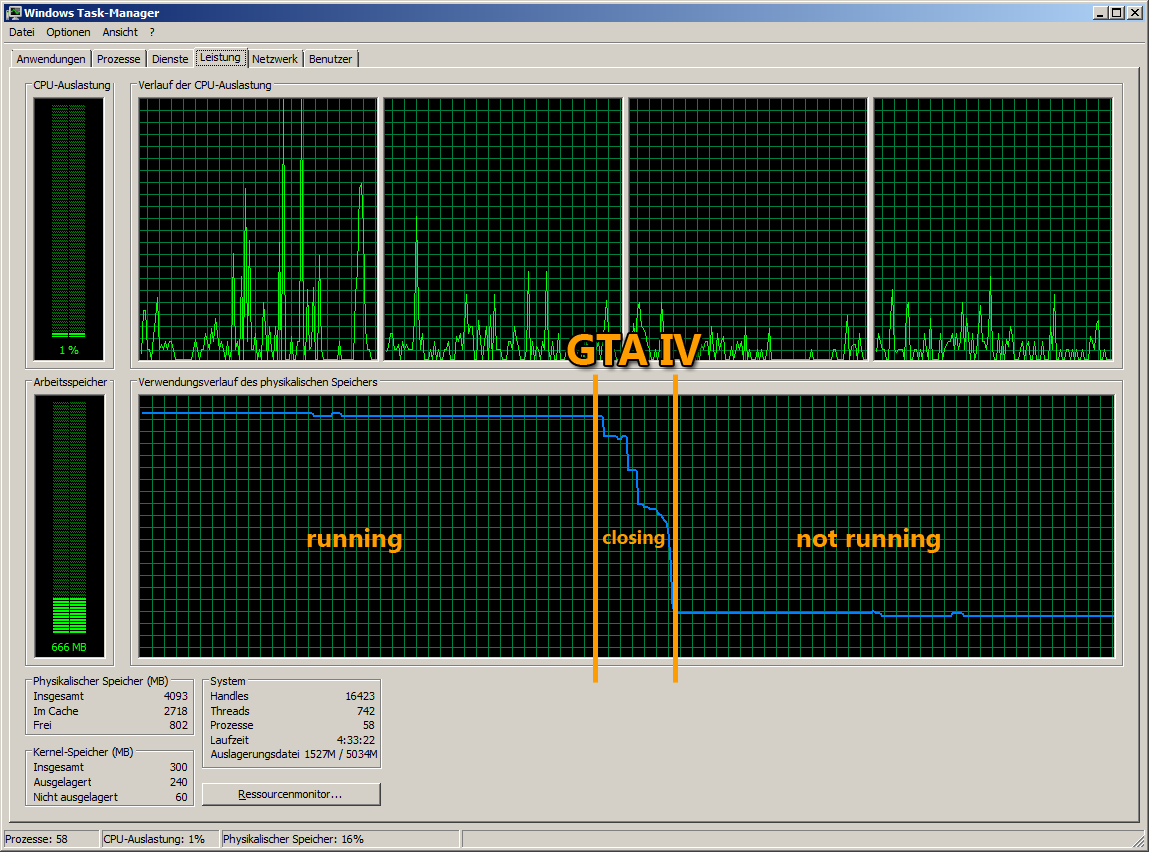Viewport: 1149px width, 852px height.
Task: Open the Ansicht menu
Action: click(x=120, y=32)
